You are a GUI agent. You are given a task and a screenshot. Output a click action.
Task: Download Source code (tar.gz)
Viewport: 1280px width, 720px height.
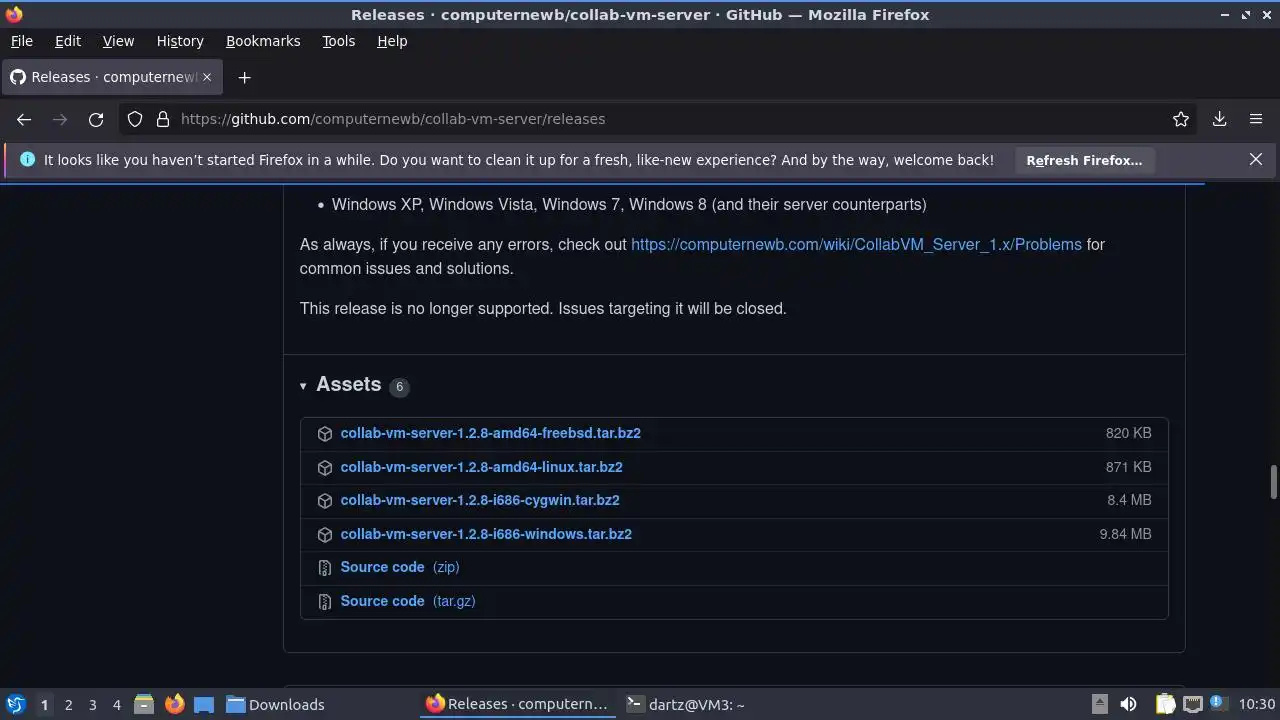tap(408, 601)
